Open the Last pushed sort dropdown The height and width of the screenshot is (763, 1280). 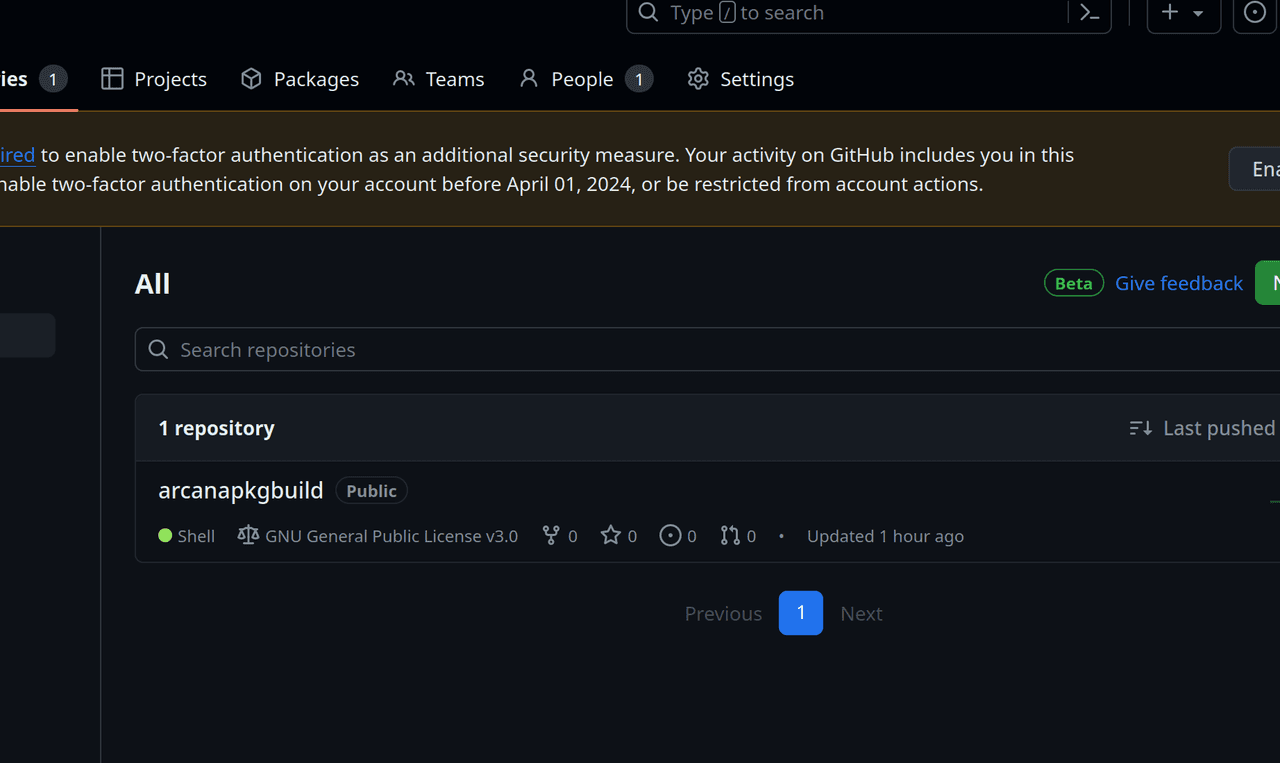pos(1202,428)
